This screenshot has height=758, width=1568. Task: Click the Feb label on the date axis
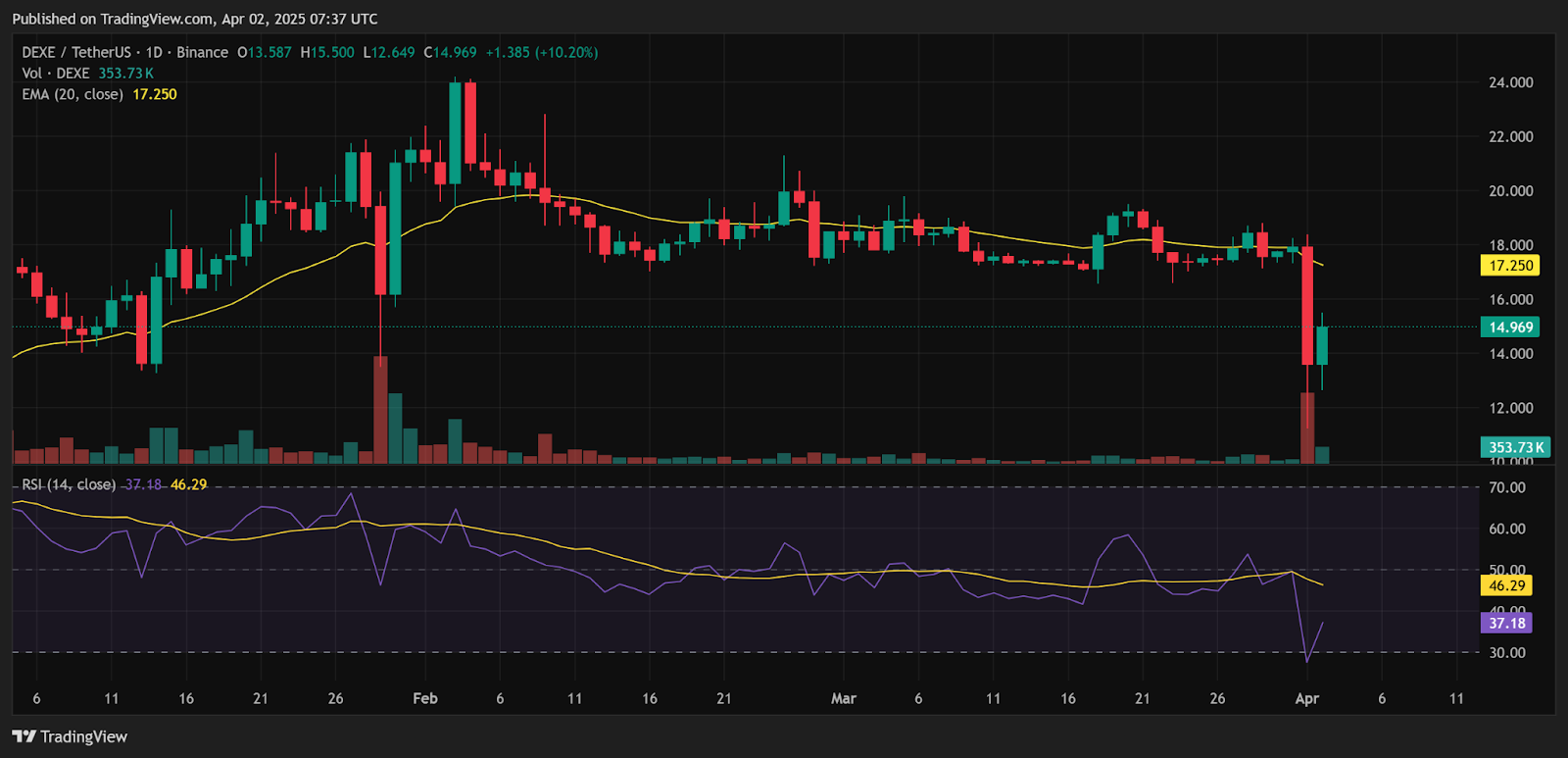pos(424,698)
